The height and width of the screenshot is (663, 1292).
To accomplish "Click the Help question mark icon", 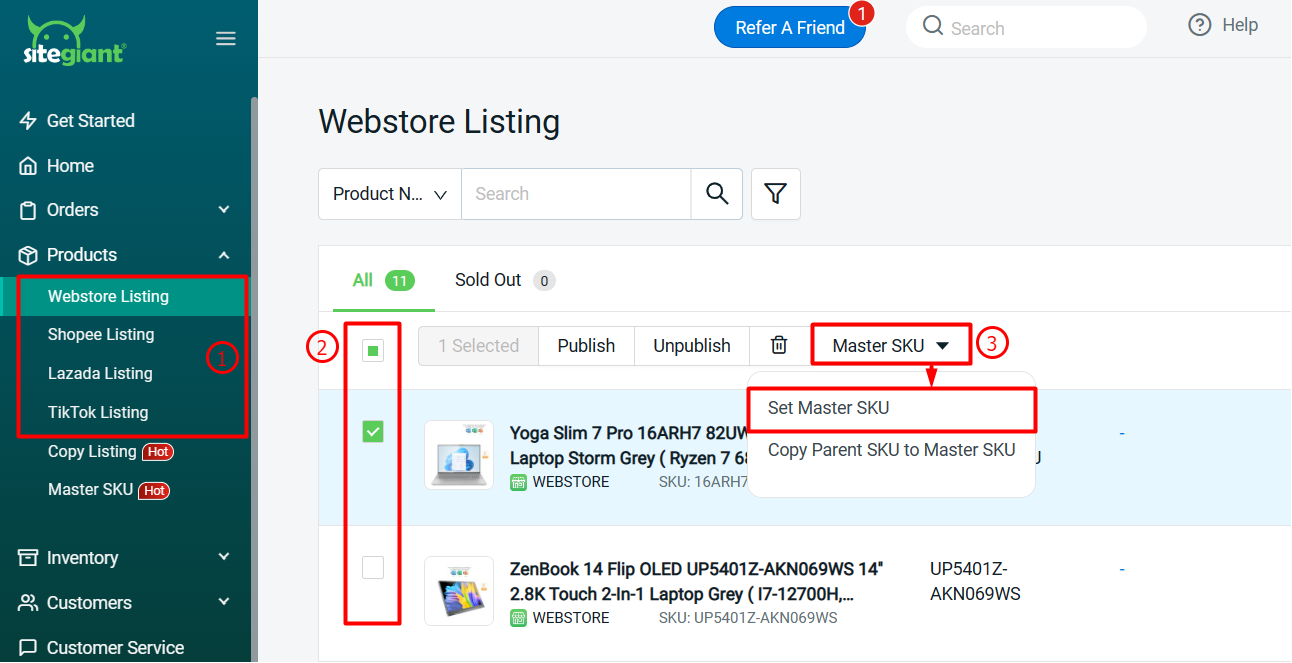I will click(x=1199, y=25).
